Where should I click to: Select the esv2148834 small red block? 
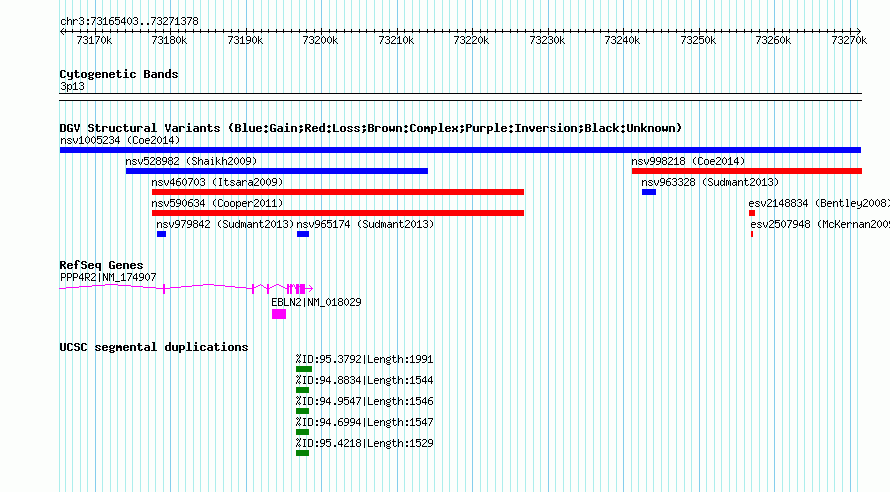752,213
